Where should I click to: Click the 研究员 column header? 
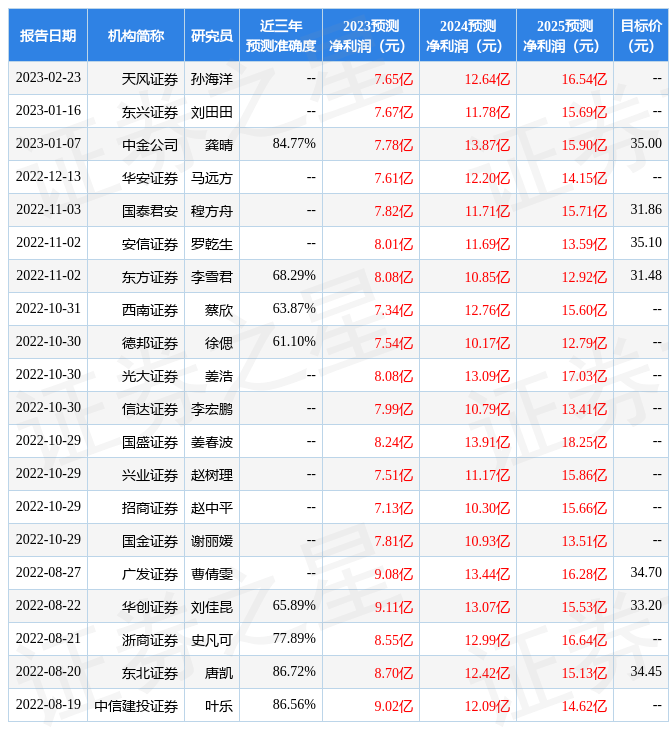212,35
